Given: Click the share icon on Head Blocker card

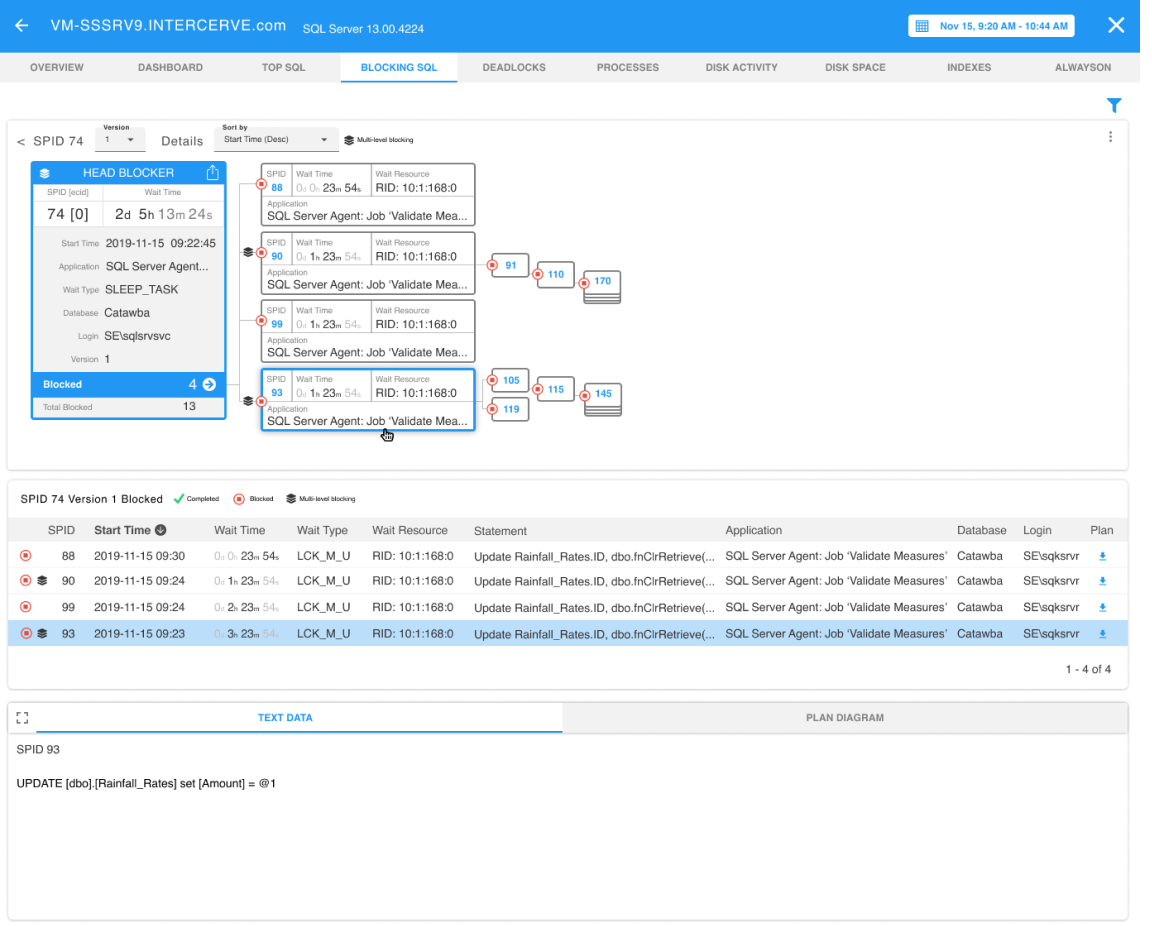Looking at the screenshot, I should pos(212,173).
